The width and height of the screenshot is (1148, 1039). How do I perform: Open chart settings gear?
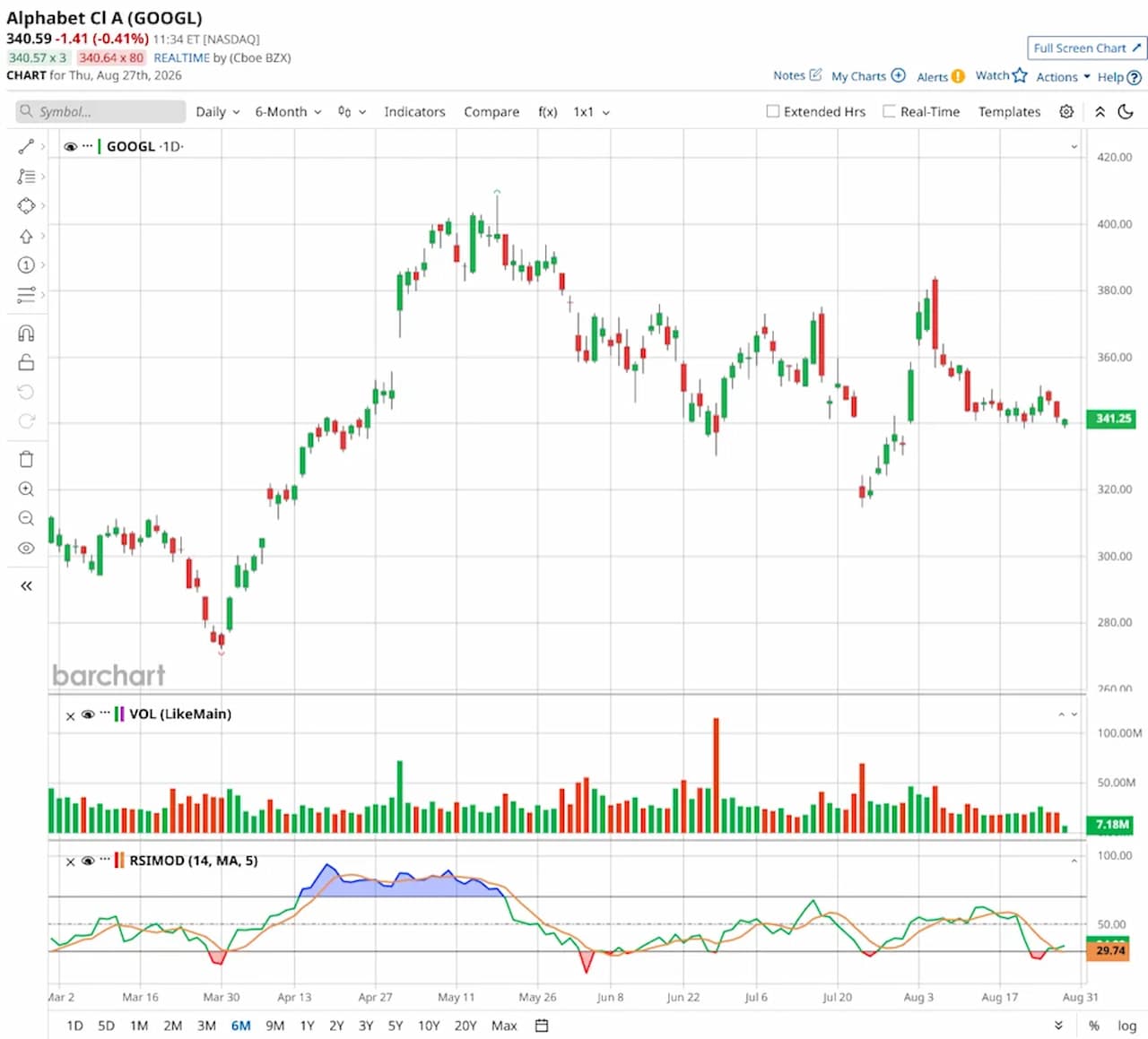1066,112
